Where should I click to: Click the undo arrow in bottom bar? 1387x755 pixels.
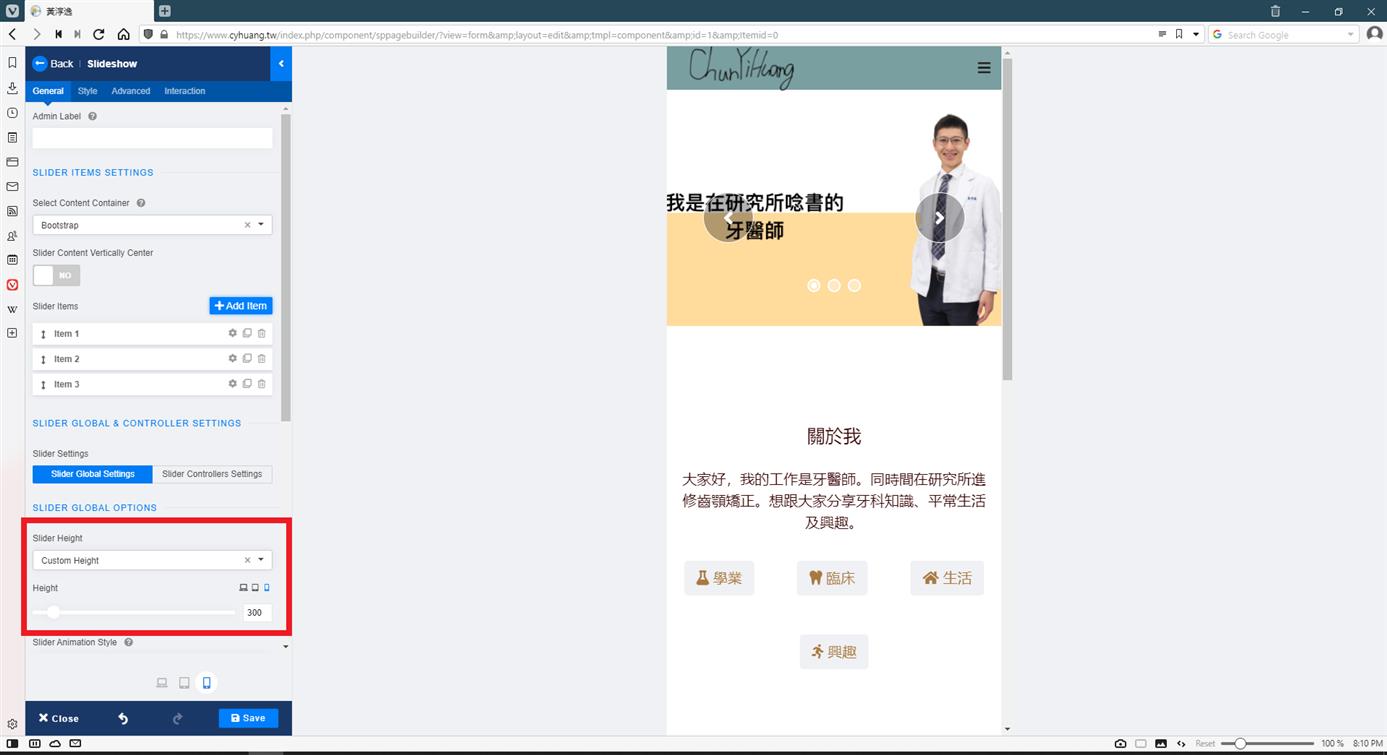pyautogui.click(x=123, y=718)
